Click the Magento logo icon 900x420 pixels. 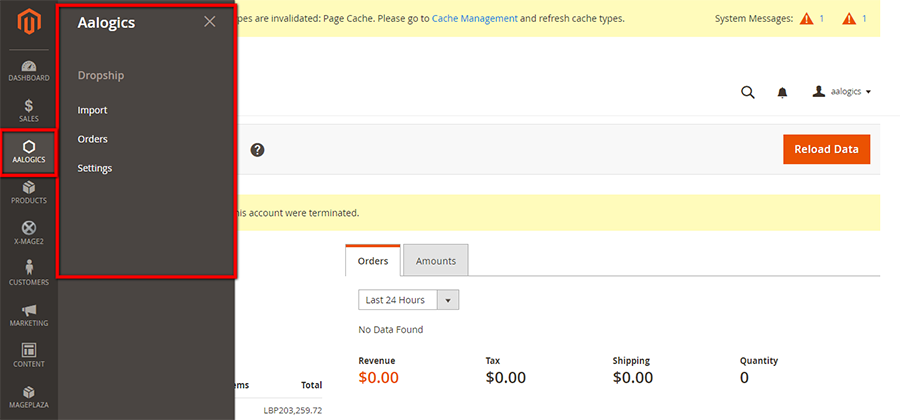(x=29, y=23)
